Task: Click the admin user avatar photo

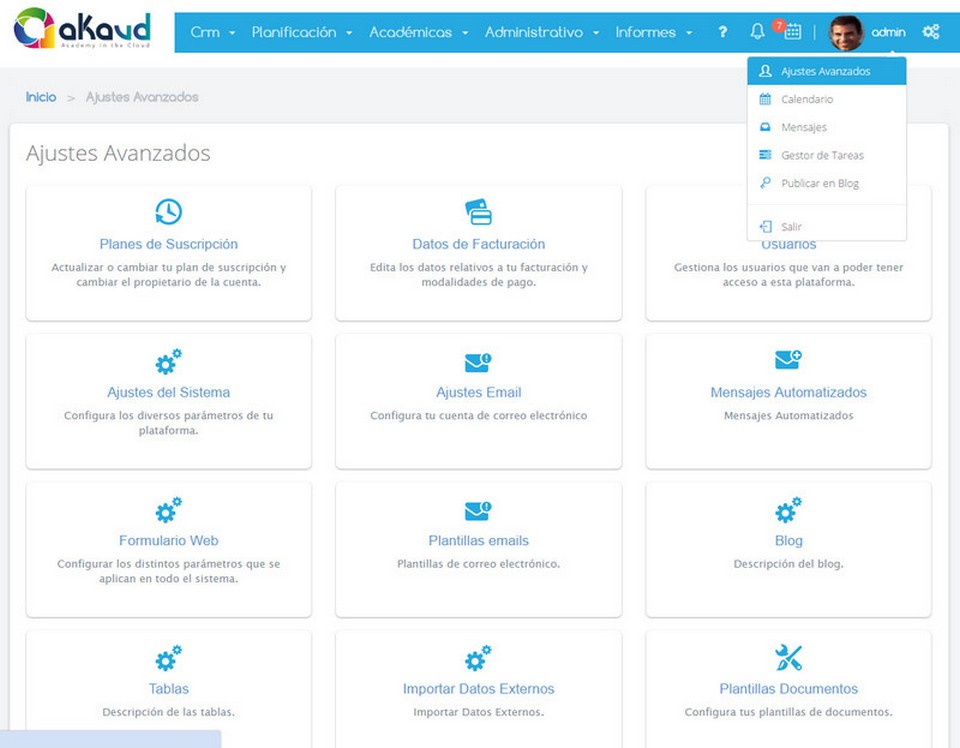Action: 846,32
